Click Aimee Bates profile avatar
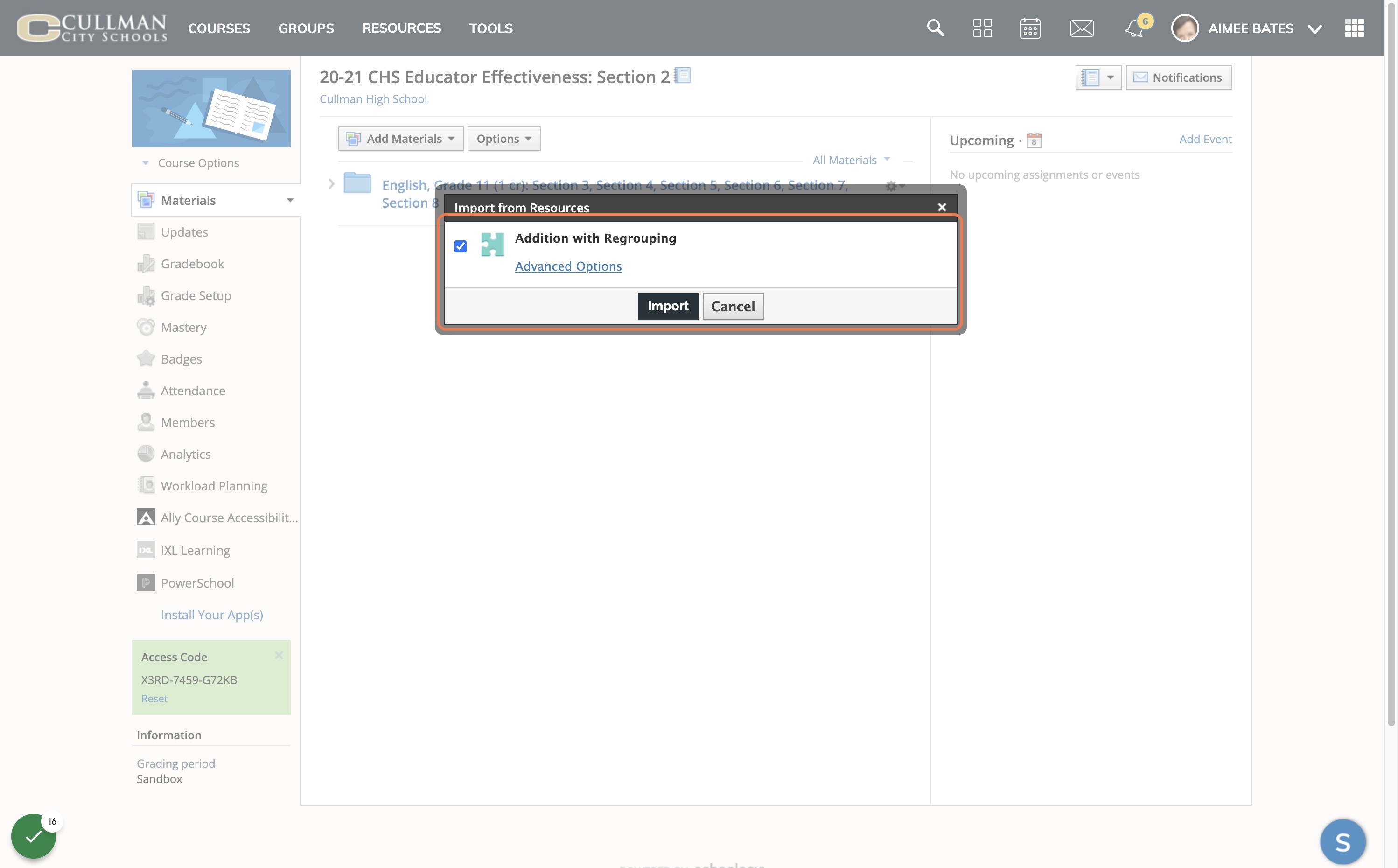This screenshot has width=1398, height=868. point(1184,28)
